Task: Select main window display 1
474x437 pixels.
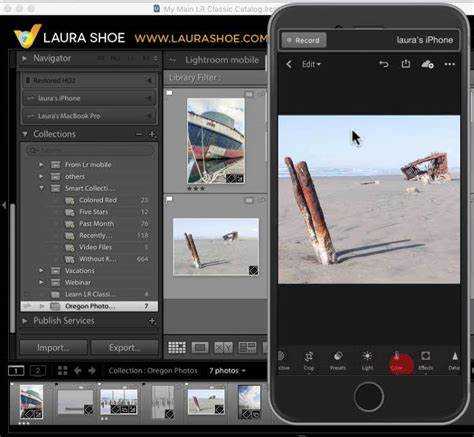Action: click(x=16, y=371)
